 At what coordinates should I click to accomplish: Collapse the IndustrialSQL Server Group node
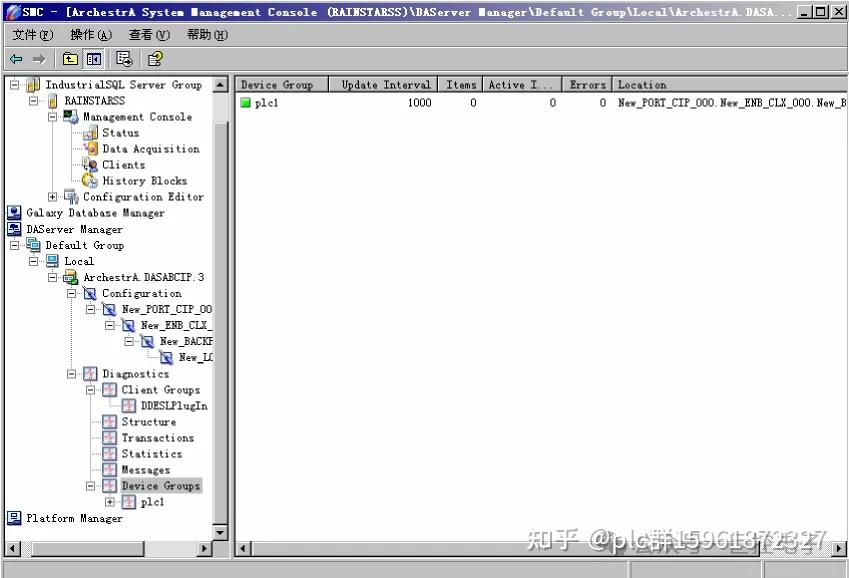tap(15, 85)
